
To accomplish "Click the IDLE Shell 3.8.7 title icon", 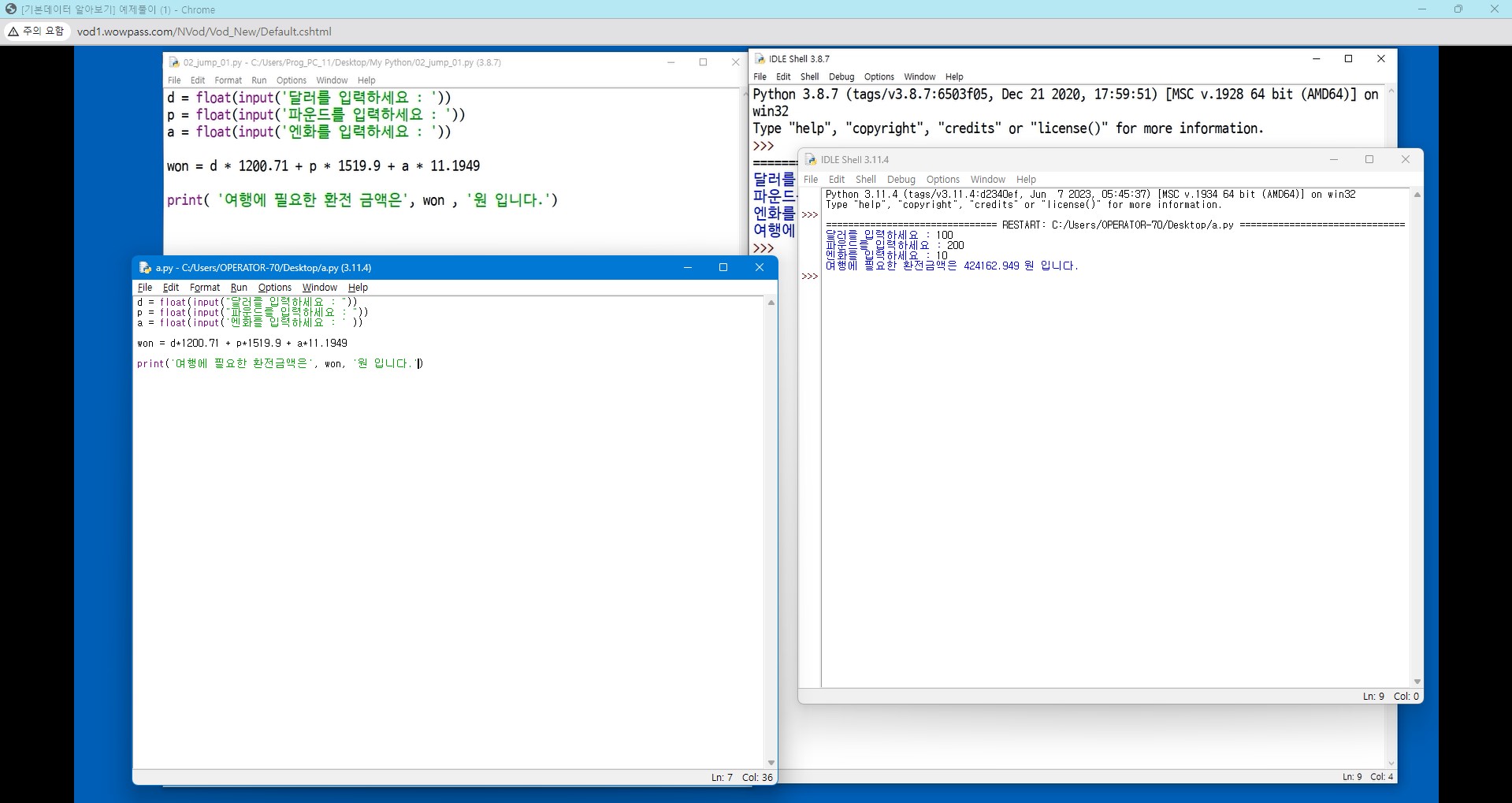I will pyautogui.click(x=760, y=59).
